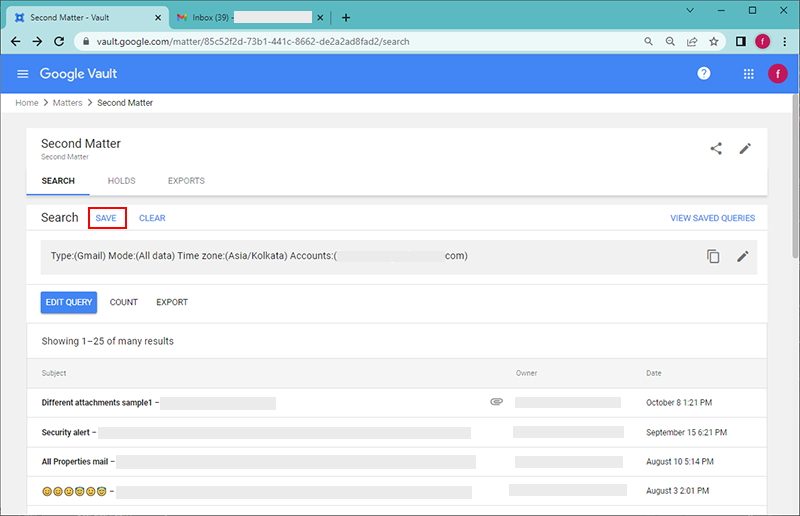Click the date October 8 1:21 PM

coord(679,403)
